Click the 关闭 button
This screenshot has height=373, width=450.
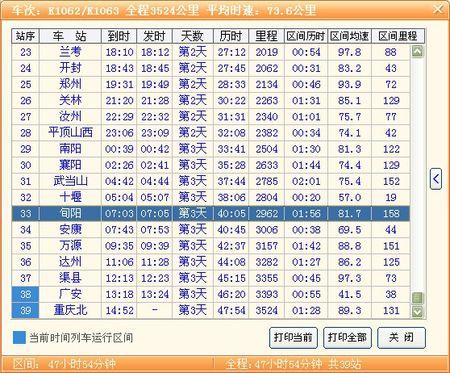401,338
